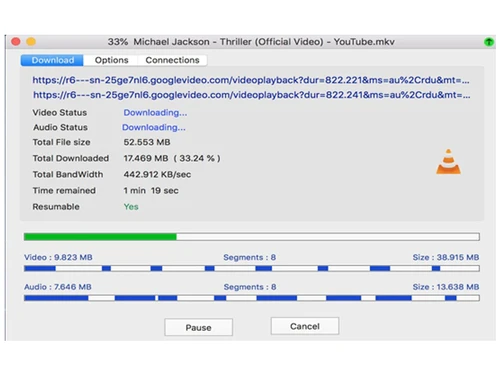Open the Options tab

pyautogui.click(x=111, y=60)
